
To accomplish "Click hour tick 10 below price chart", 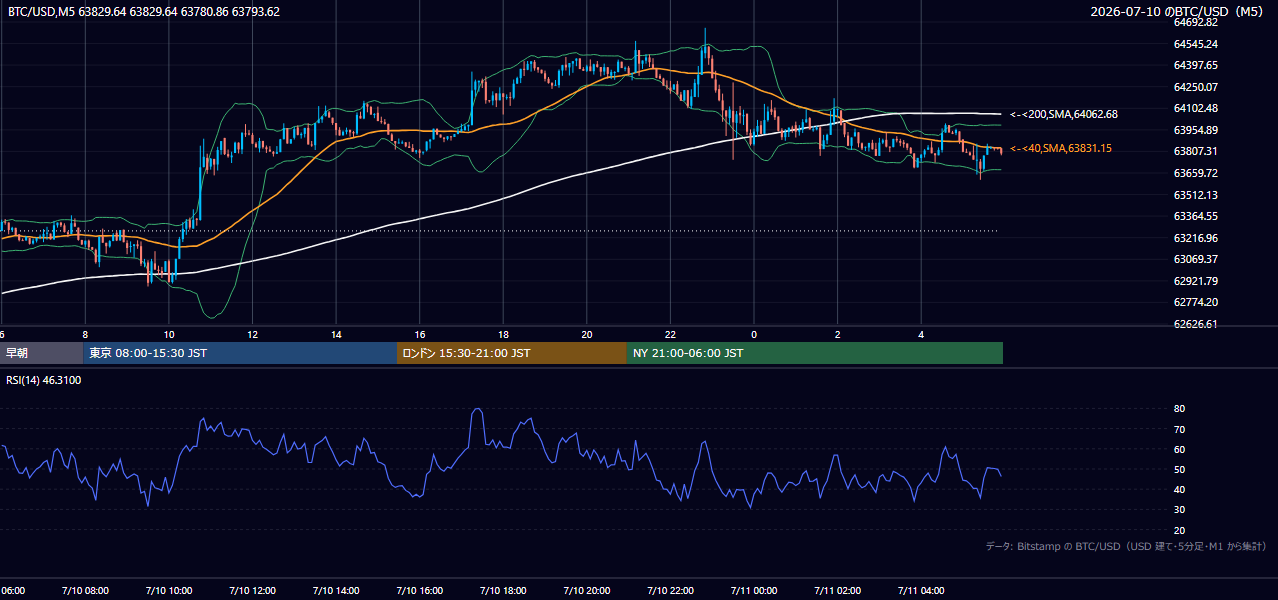I will click(x=168, y=335).
